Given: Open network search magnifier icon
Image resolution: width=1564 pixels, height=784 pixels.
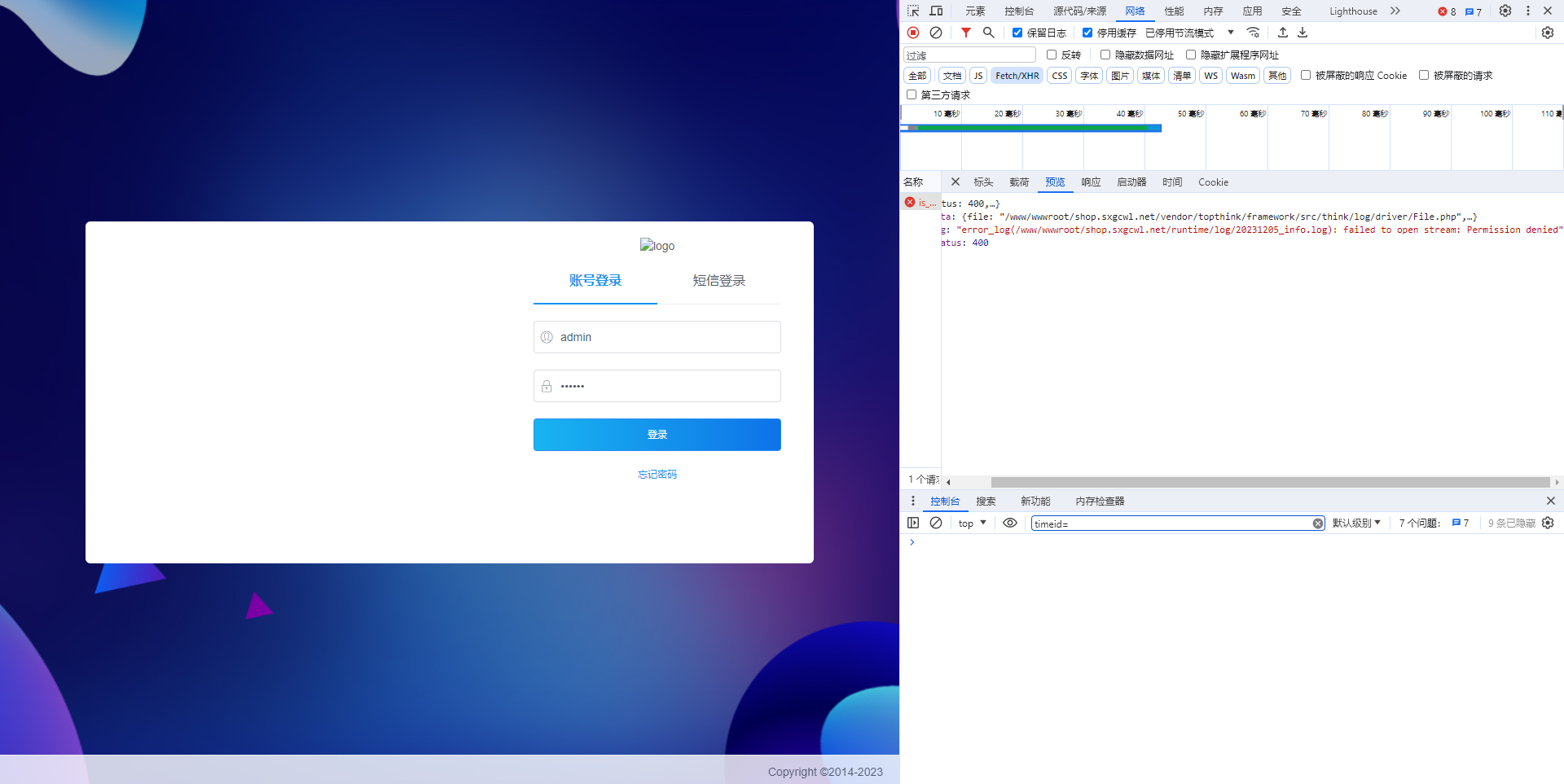Looking at the screenshot, I should (x=988, y=33).
